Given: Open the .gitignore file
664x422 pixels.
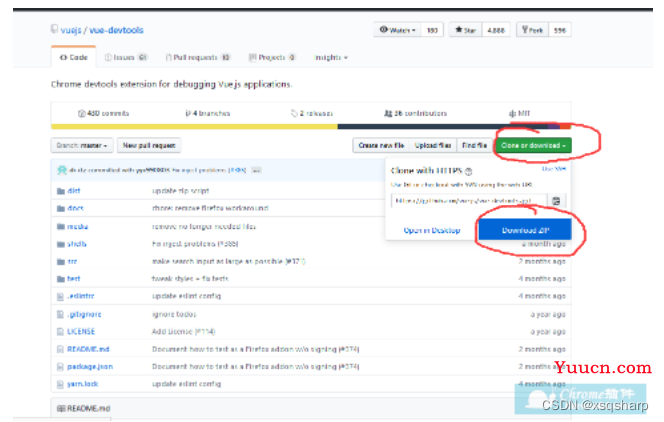Looking at the screenshot, I should tap(84, 314).
